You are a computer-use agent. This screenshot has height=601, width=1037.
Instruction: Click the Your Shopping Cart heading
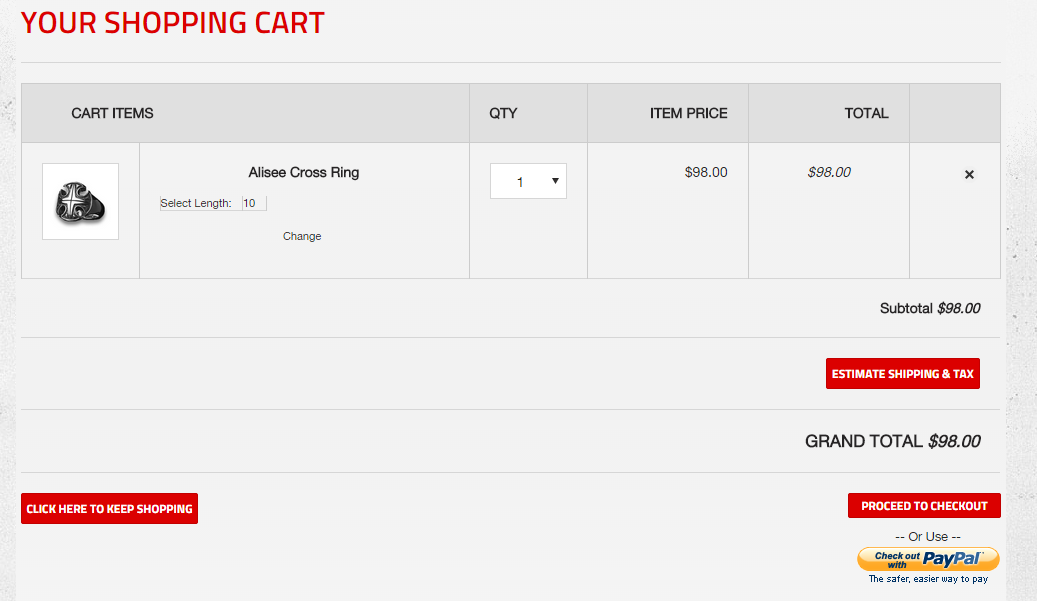(173, 22)
